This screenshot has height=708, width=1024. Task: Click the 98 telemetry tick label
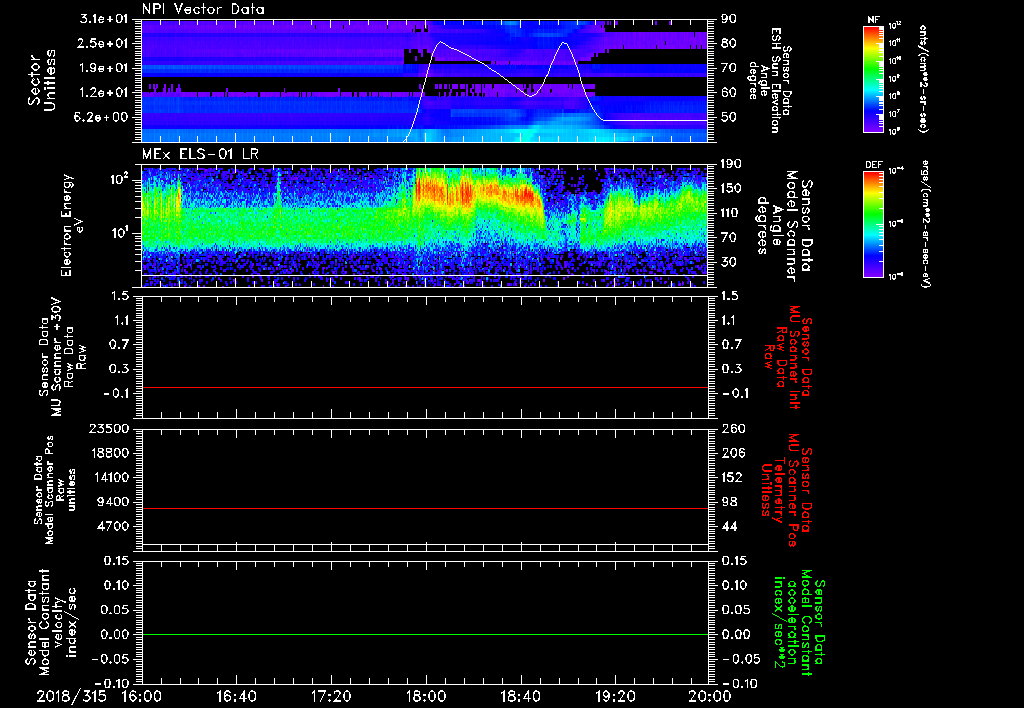pyautogui.click(x=729, y=502)
